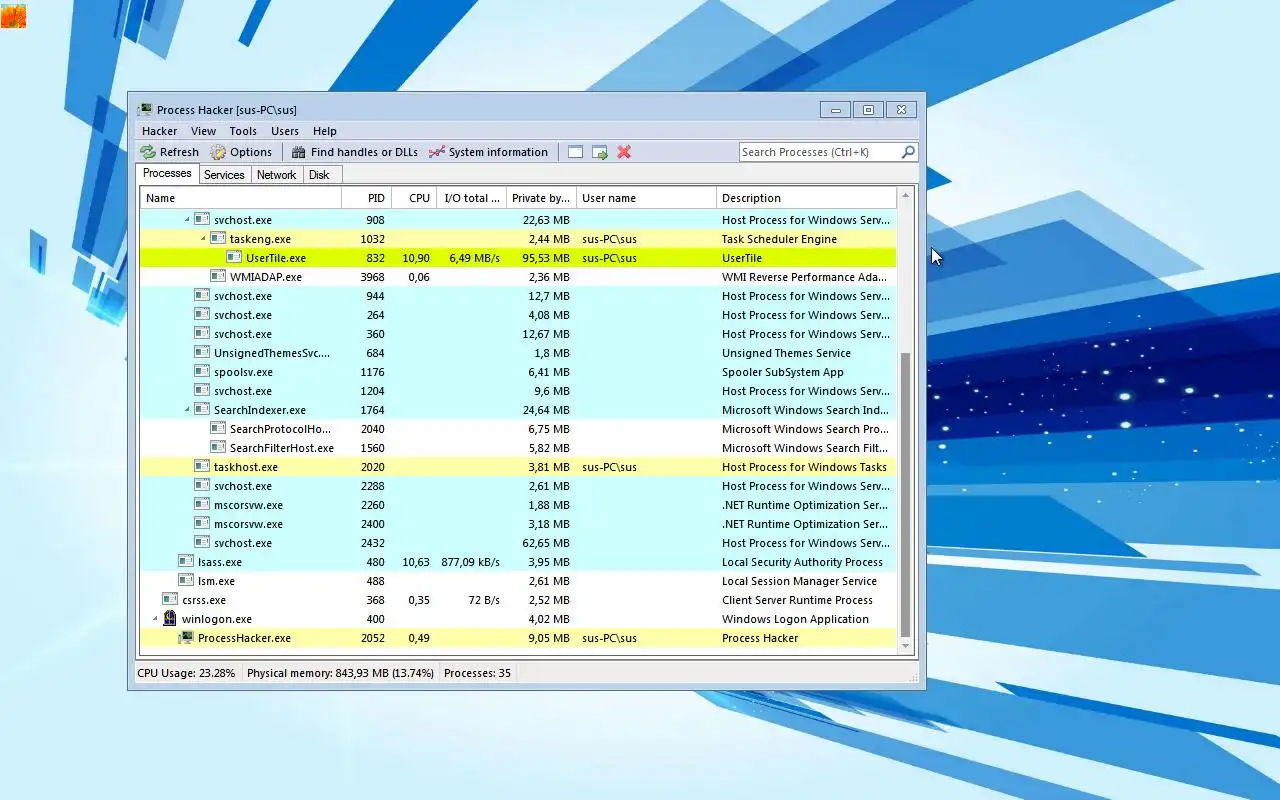The height and width of the screenshot is (800, 1280).
Task: Select the SearchProtocolHost process row
Action: pyautogui.click(x=518, y=429)
